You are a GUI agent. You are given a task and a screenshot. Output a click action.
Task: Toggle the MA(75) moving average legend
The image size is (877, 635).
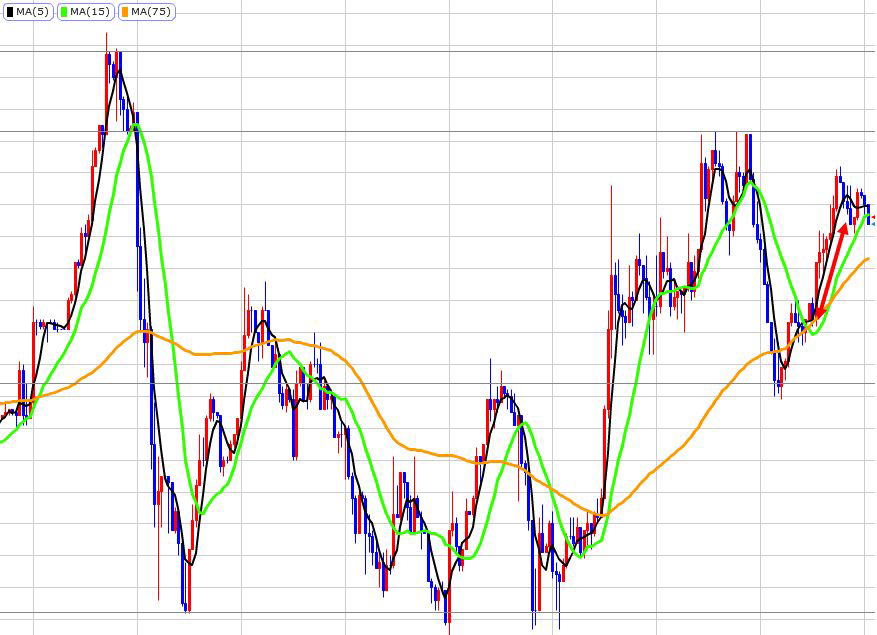coord(146,12)
